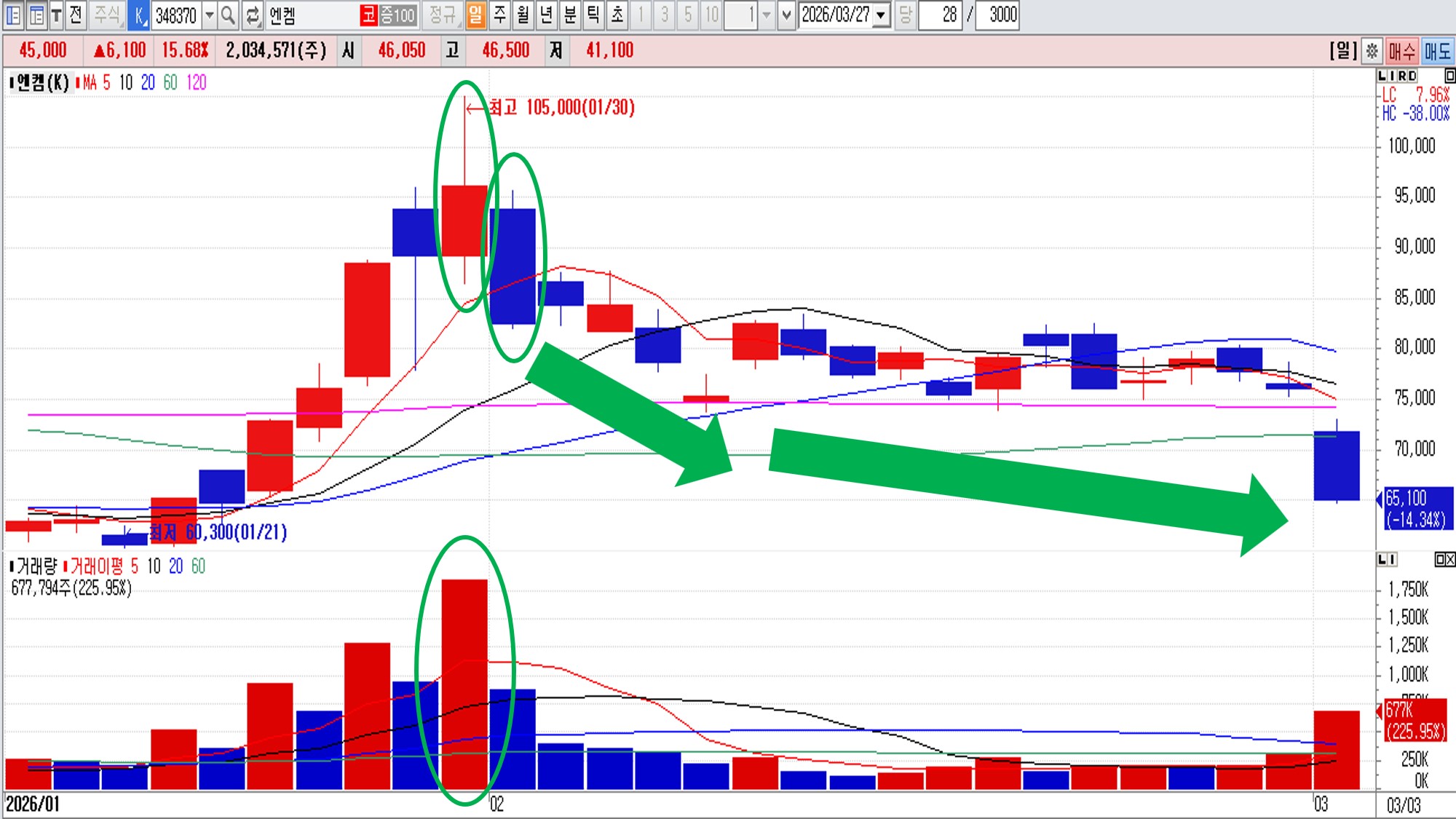Maximize the price chart pane square icon

pyautogui.click(x=1449, y=76)
